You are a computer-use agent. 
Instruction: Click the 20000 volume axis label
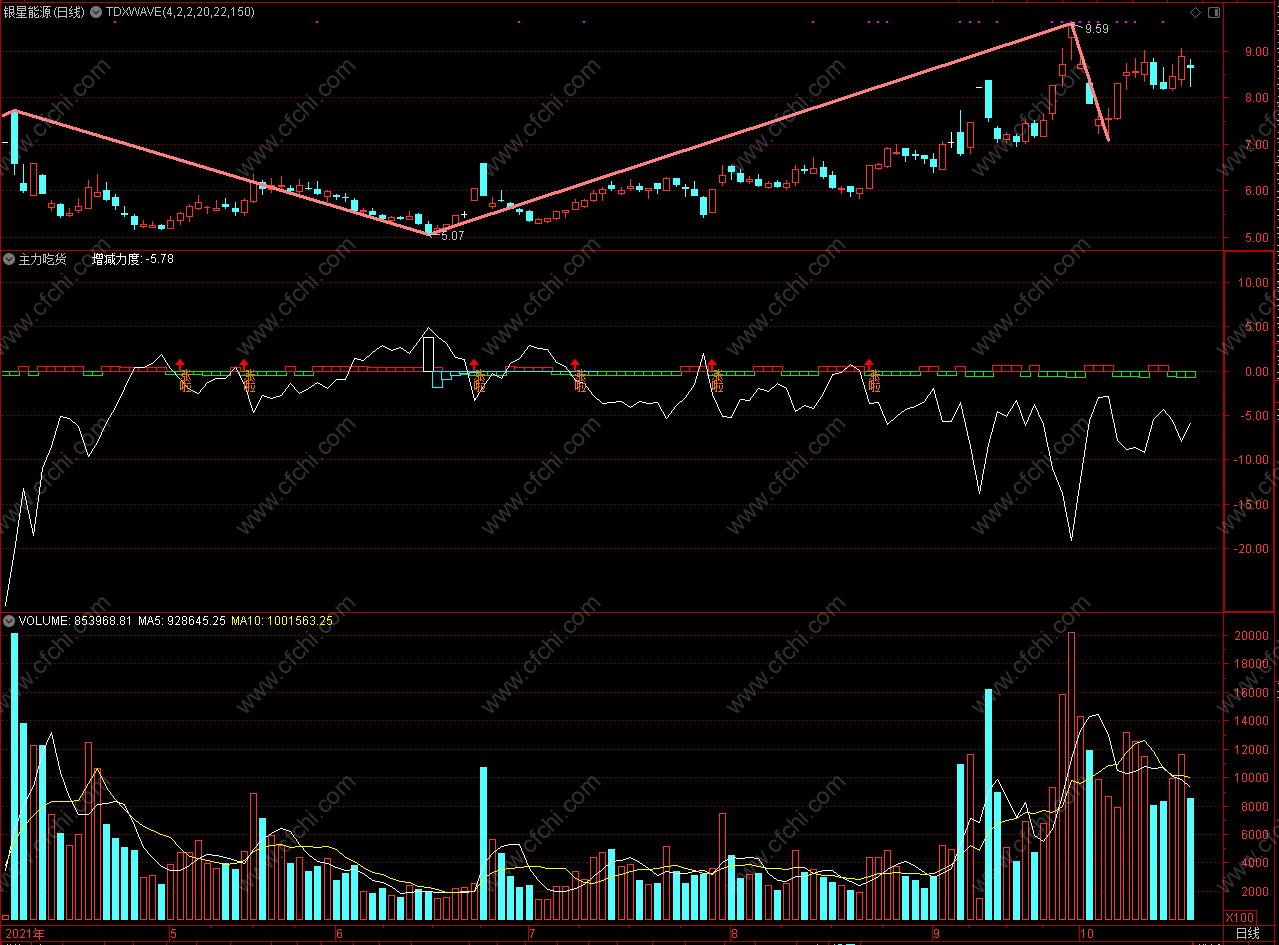pos(1251,636)
